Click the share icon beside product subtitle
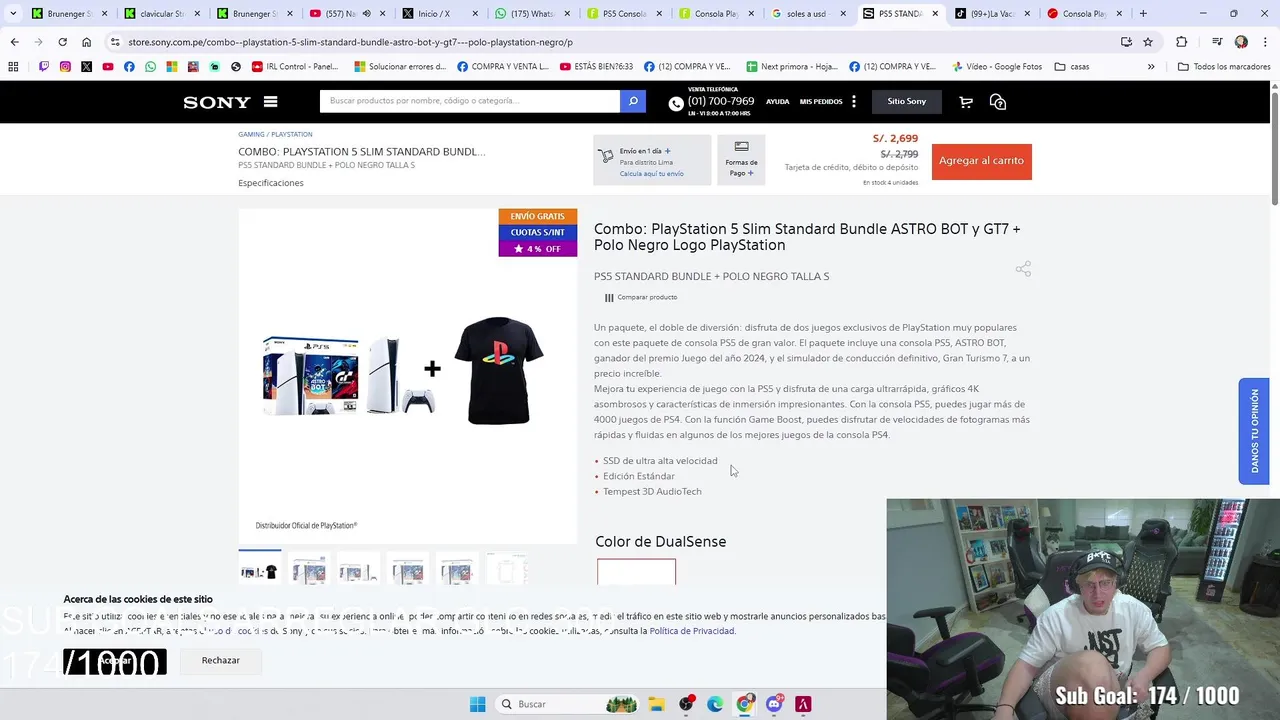This screenshot has width=1280, height=720. (x=1023, y=269)
